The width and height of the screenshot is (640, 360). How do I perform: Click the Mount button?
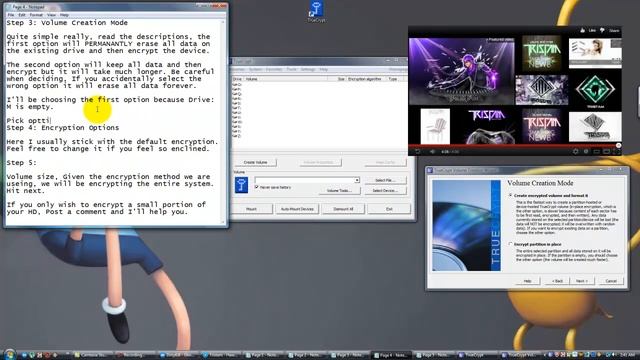[251, 209]
